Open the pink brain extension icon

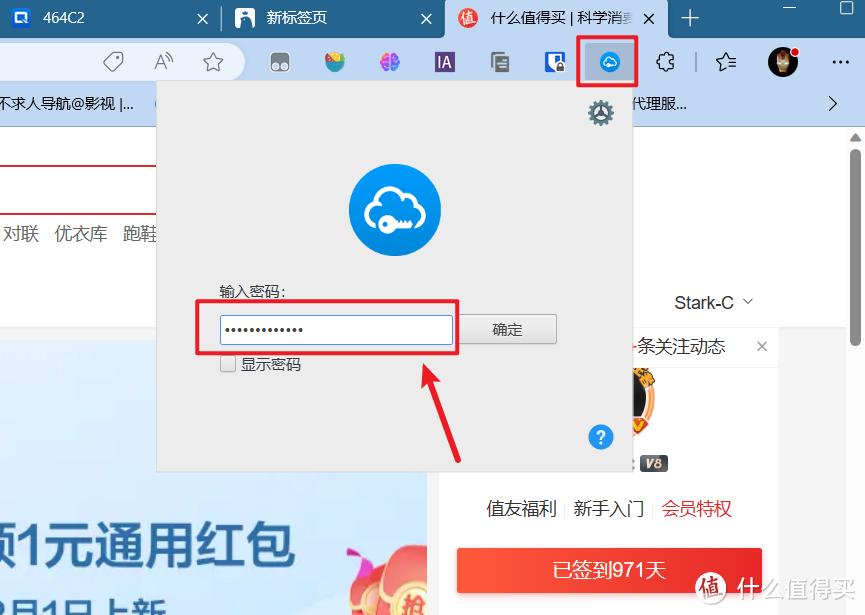tap(390, 62)
